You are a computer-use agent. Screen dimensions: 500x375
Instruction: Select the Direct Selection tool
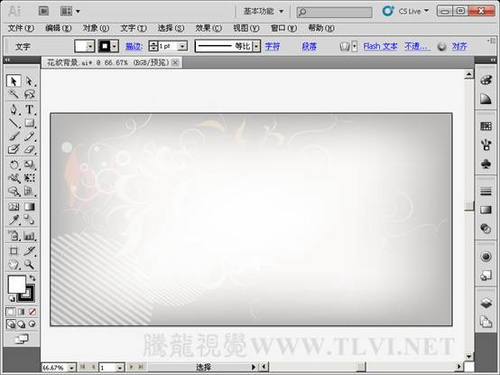[x=29, y=81]
